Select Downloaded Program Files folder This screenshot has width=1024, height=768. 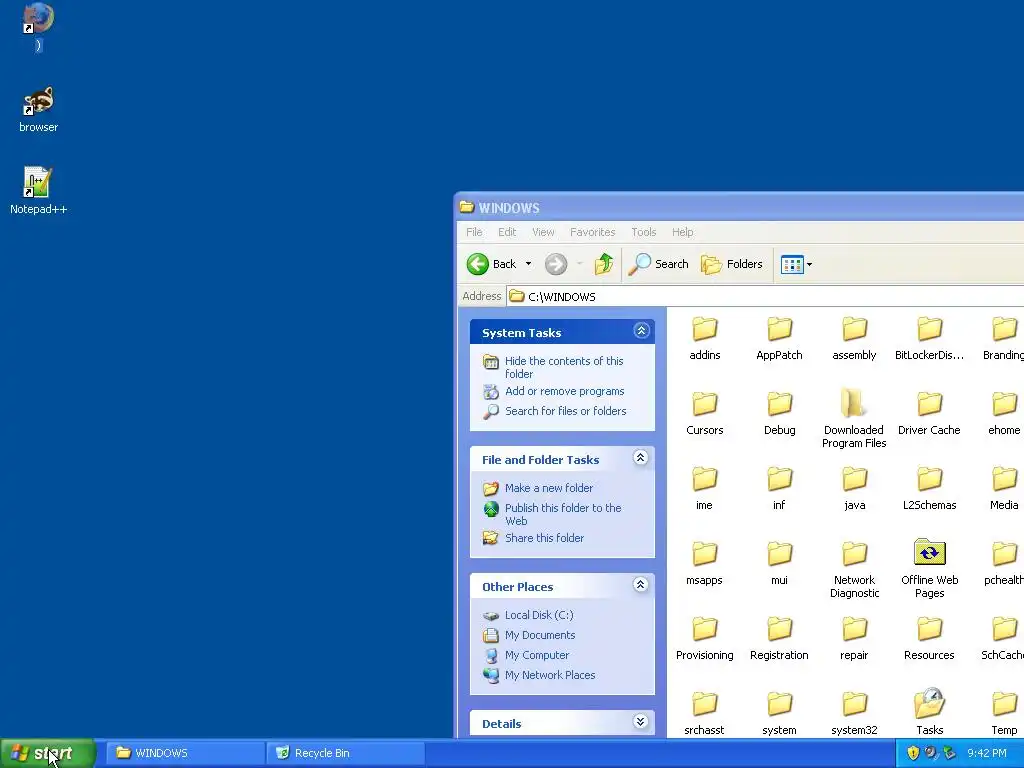(x=854, y=419)
